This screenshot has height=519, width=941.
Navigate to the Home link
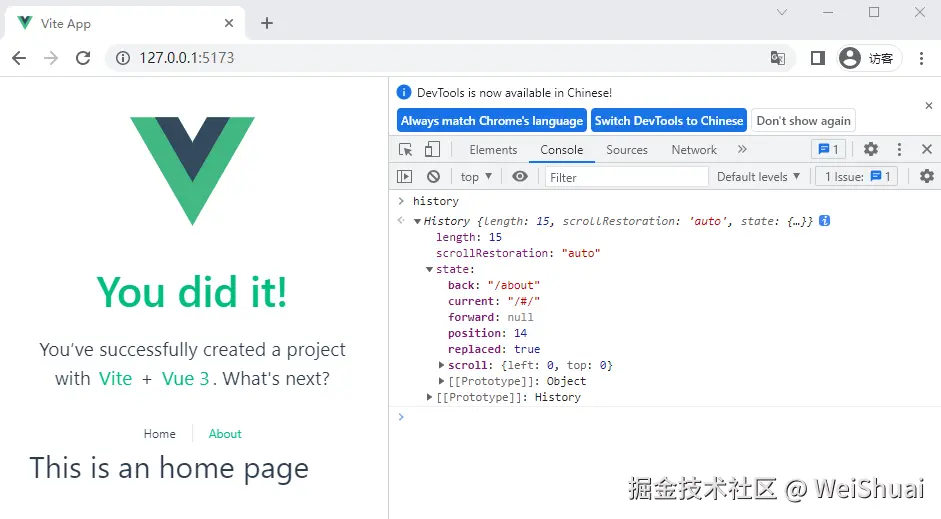pyautogui.click(x=160, y=434)
